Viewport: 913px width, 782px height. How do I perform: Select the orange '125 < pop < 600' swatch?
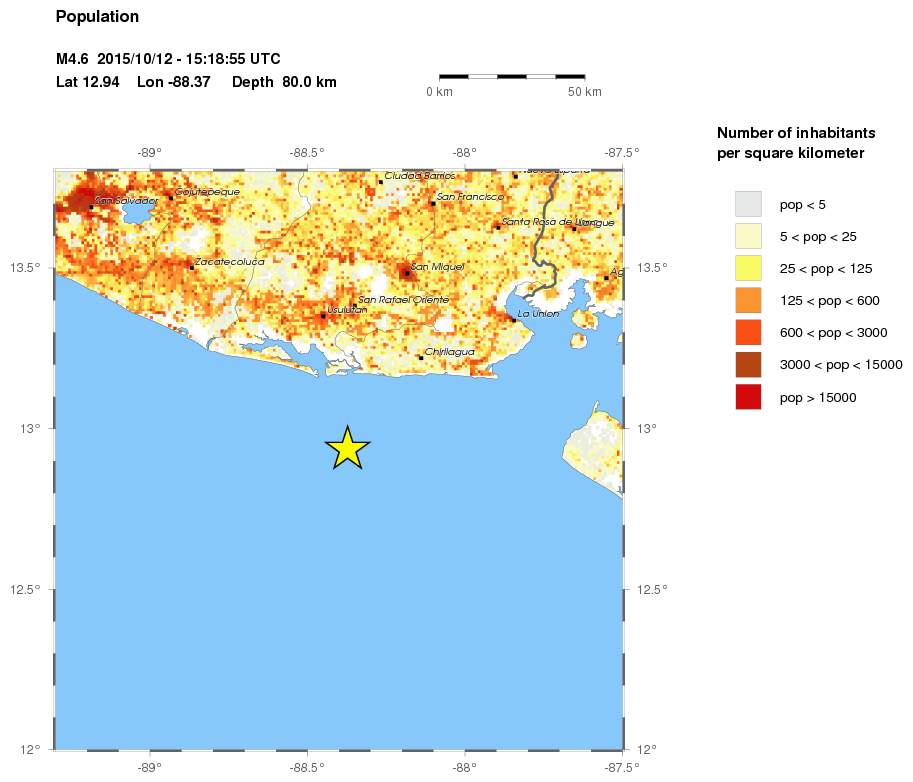[x=748, y=300]
